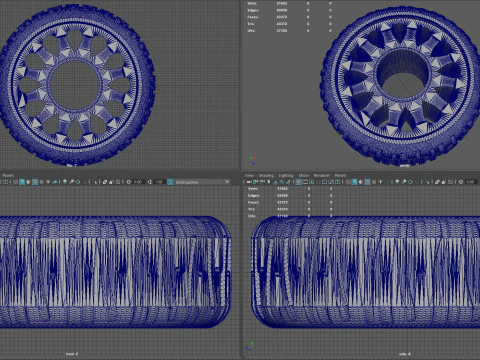The image size is (480, 360).
Task: Click X-Ray icon in front panel toolbar
Action: coord(105,182)
